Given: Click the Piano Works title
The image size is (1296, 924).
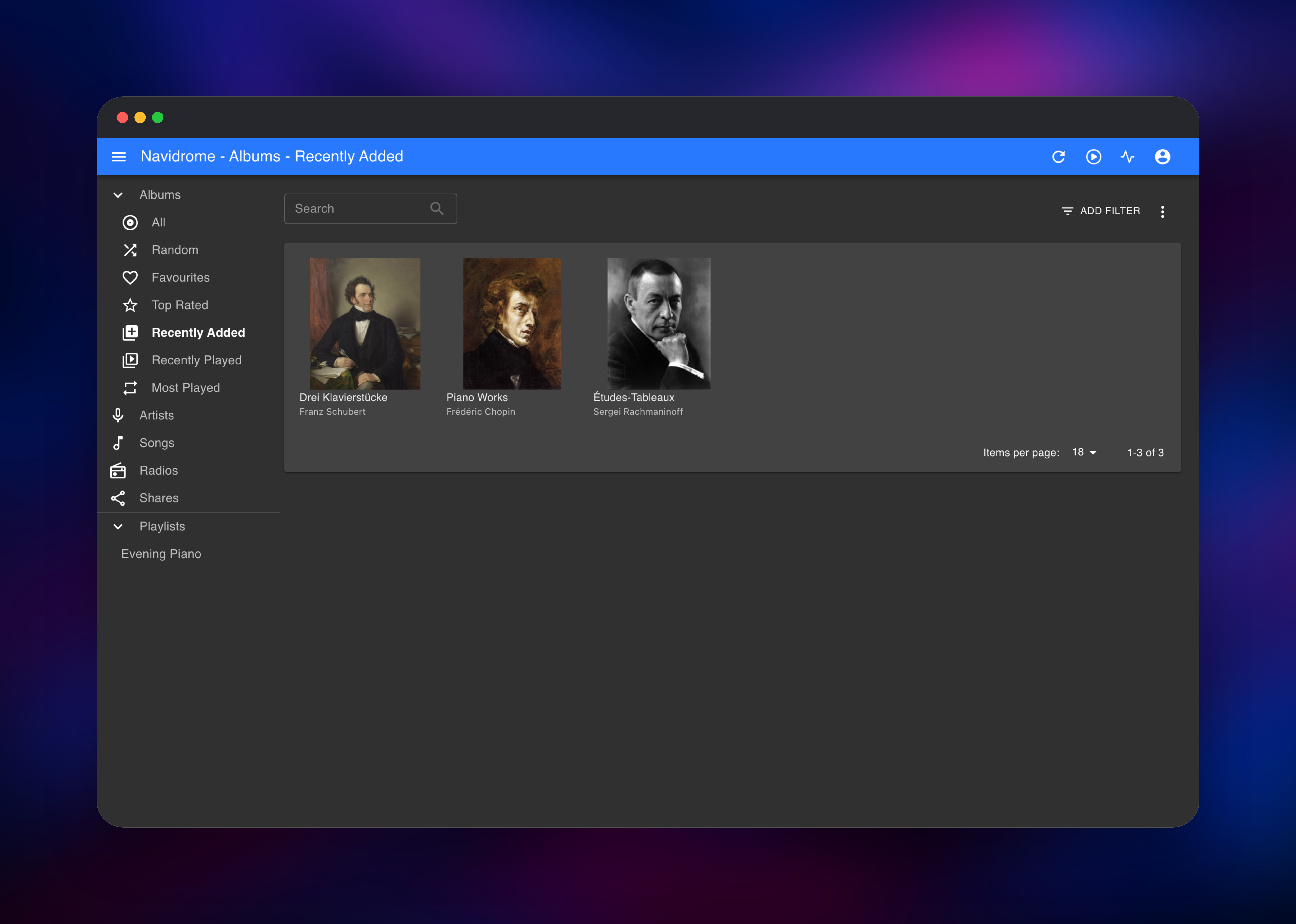Looking at the screenshot, I should point(477,398).
